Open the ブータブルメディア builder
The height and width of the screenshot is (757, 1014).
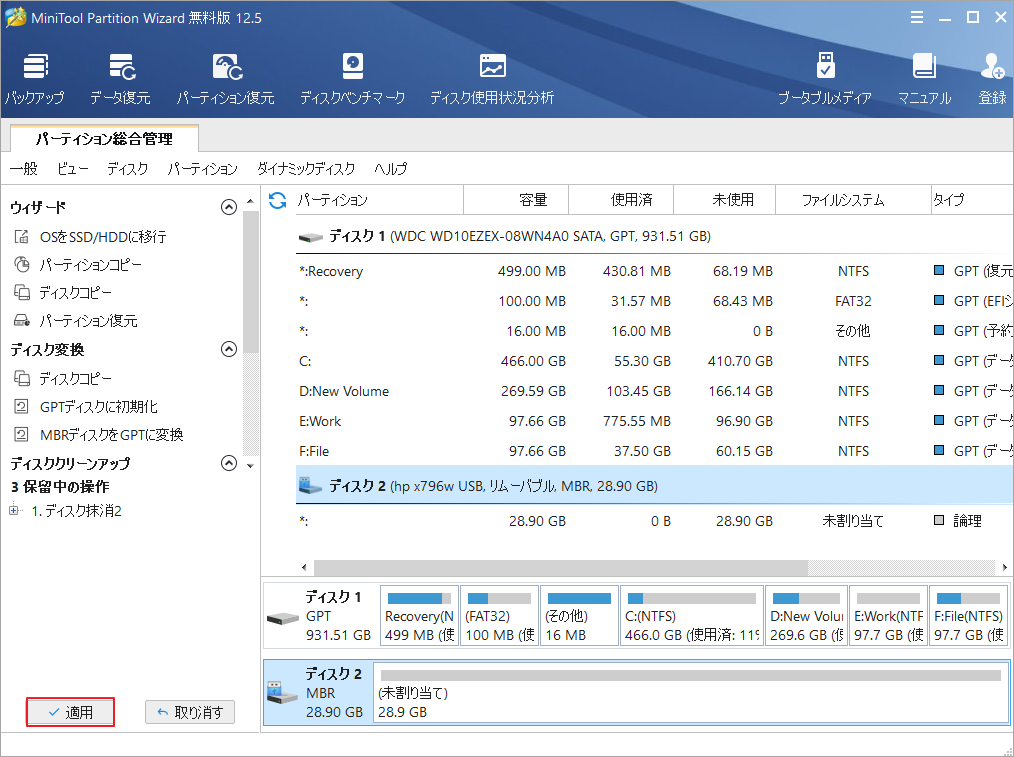826,77
